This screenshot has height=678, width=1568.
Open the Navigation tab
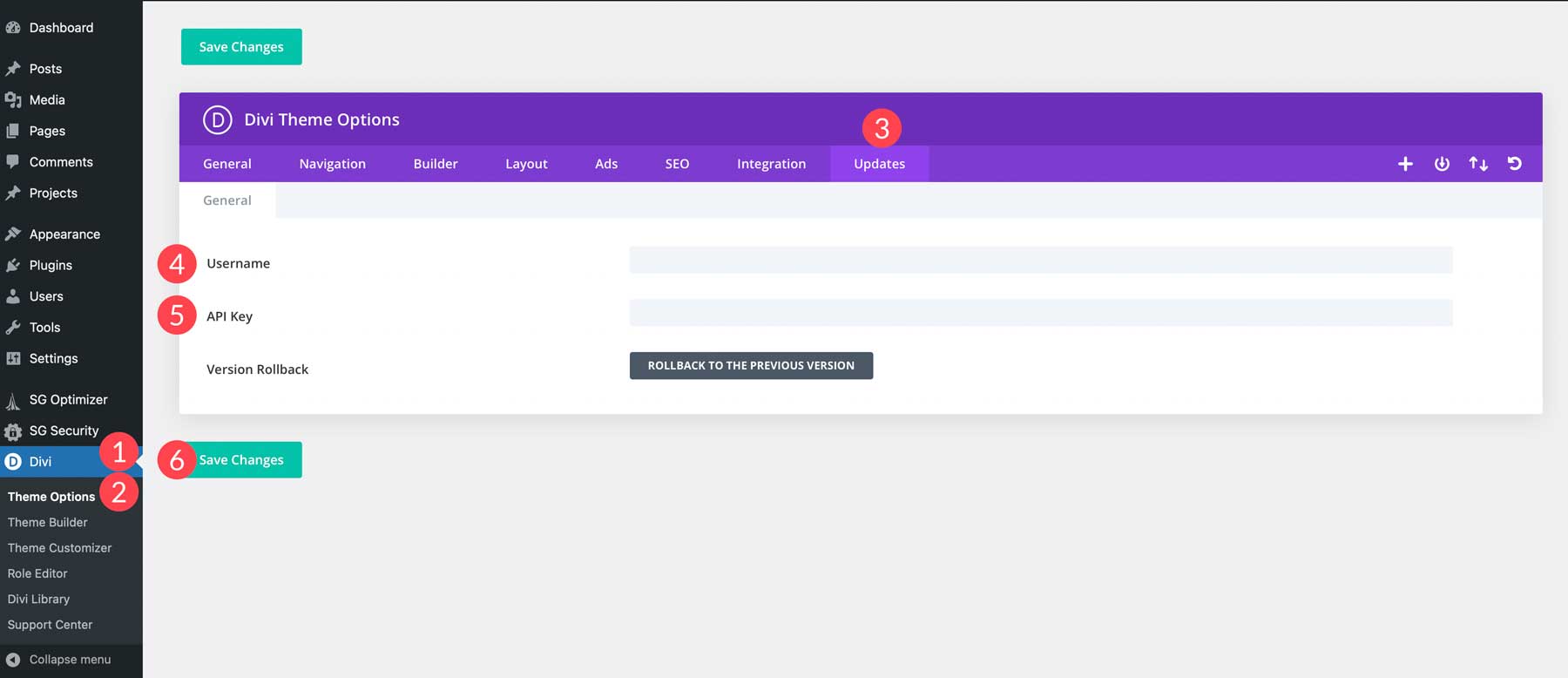(333, 164)
